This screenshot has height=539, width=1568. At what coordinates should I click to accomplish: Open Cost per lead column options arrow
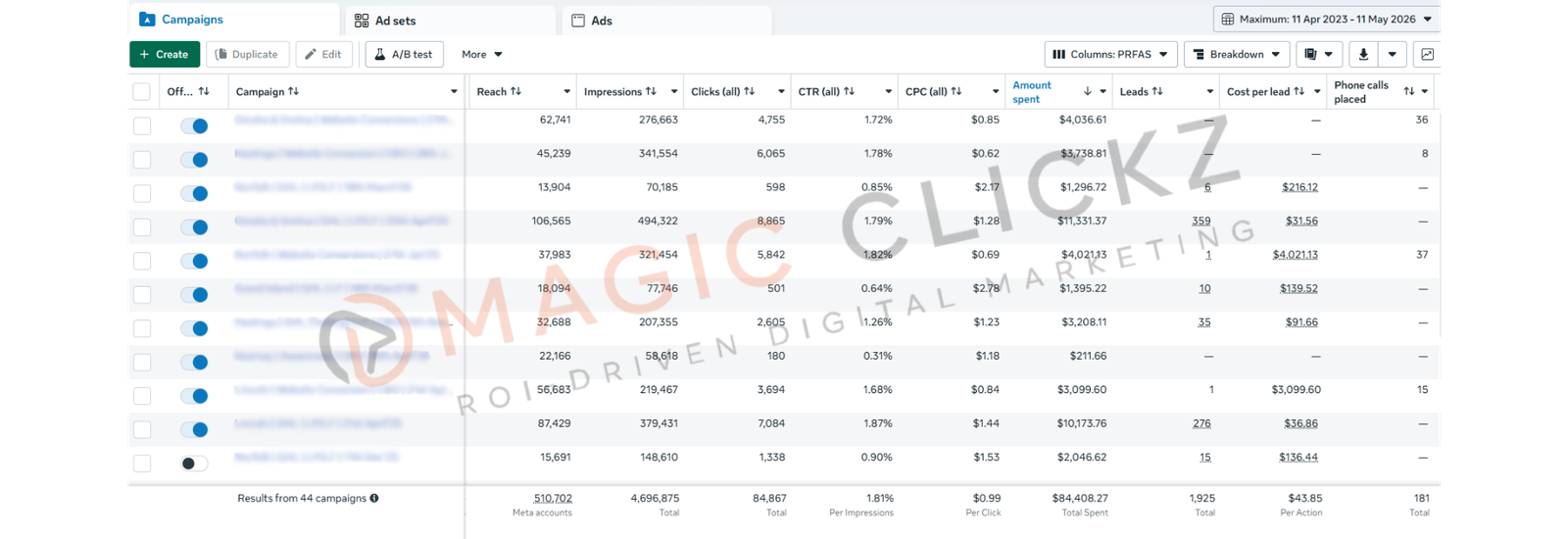coord(1317,92)
